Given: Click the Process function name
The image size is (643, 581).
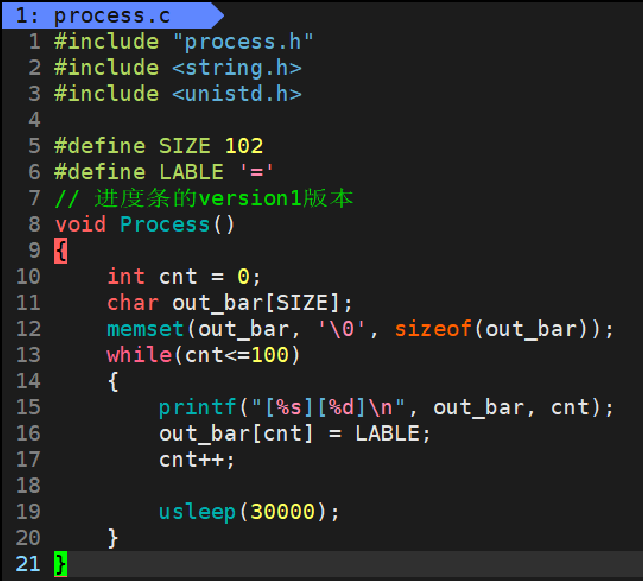Looking at the screenshot, I should (x=165, y=224).
